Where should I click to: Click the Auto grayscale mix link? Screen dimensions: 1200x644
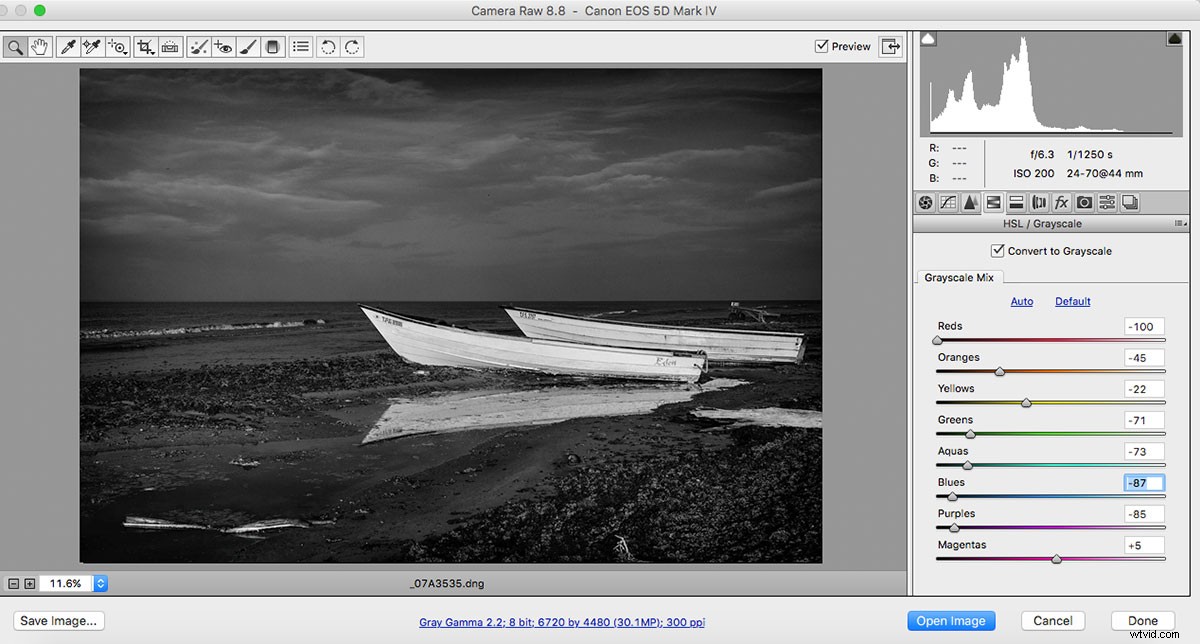1022,301
